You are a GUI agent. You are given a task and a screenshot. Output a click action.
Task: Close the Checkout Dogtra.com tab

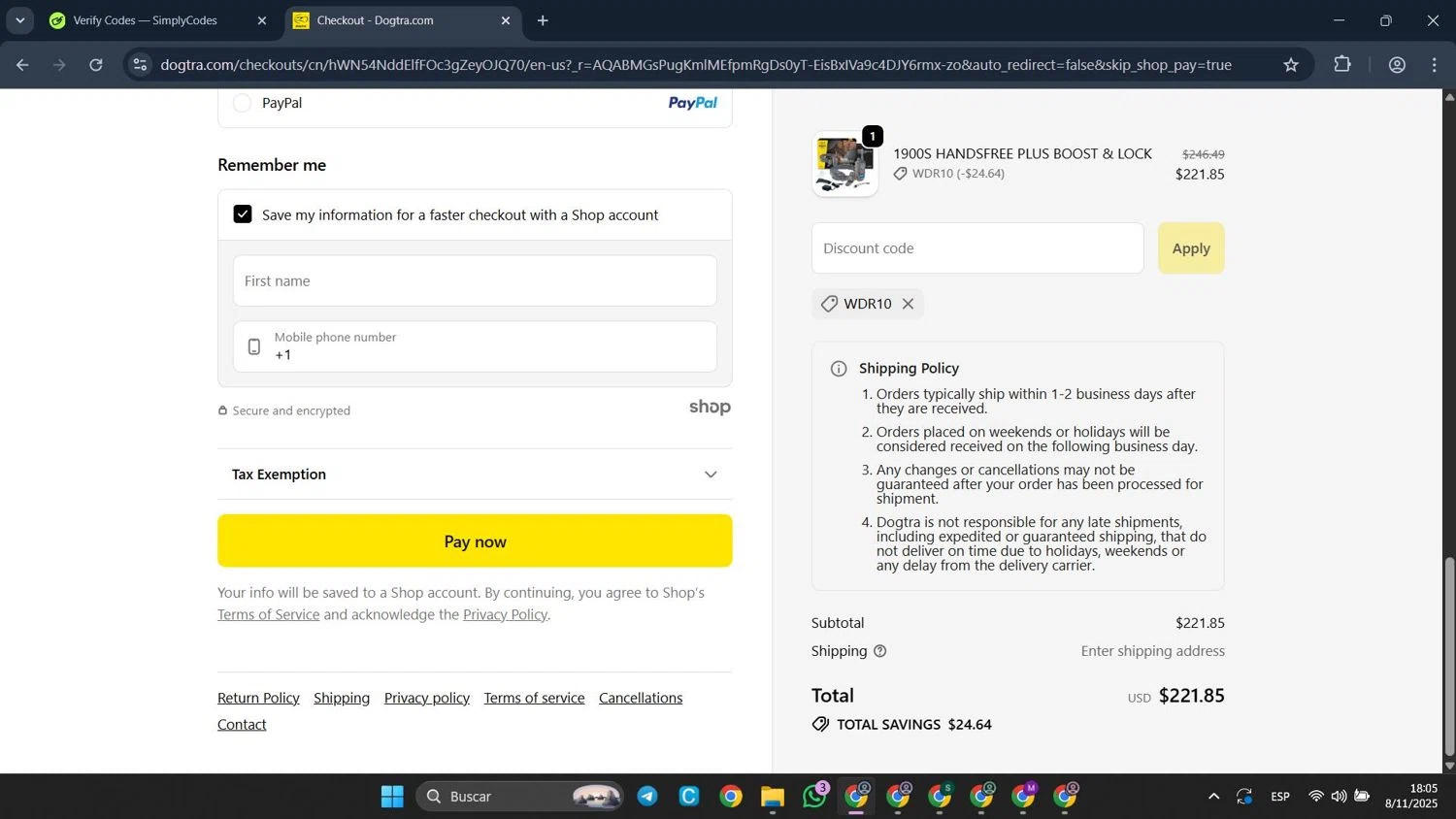505,20
